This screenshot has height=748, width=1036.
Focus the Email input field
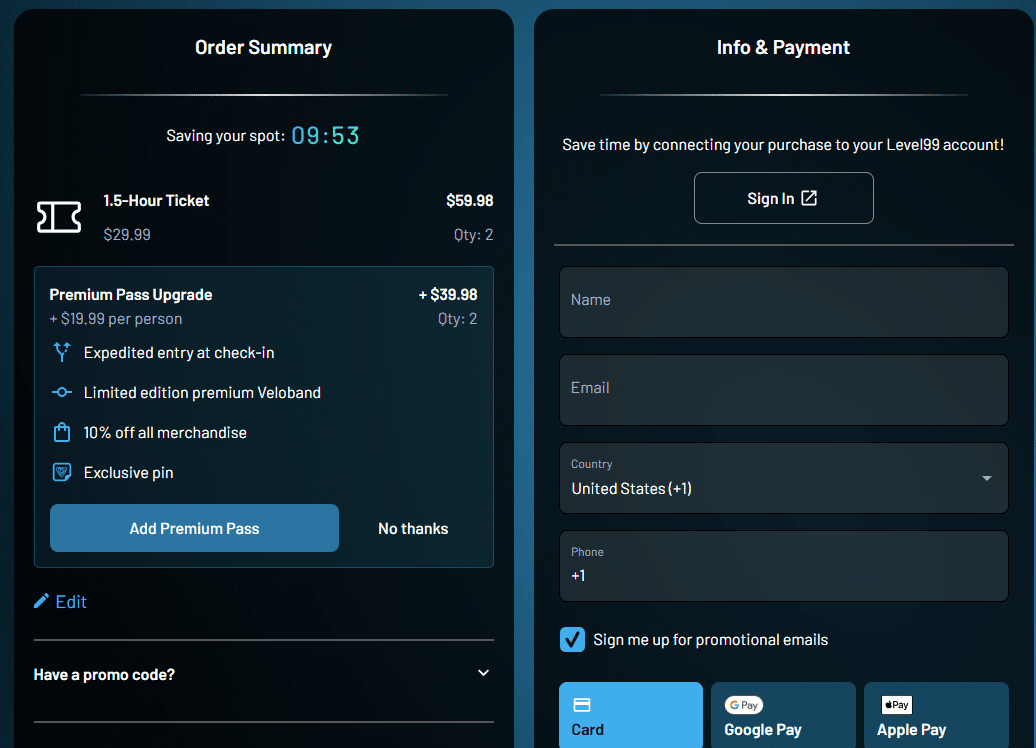784,390
